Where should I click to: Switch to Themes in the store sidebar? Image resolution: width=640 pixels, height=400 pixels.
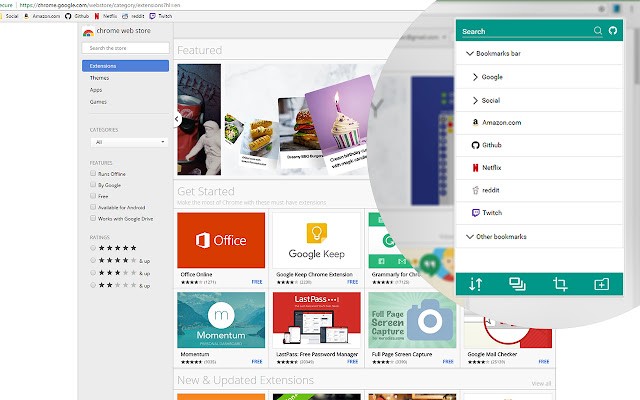pyautogui.click(x=99, y=77)
